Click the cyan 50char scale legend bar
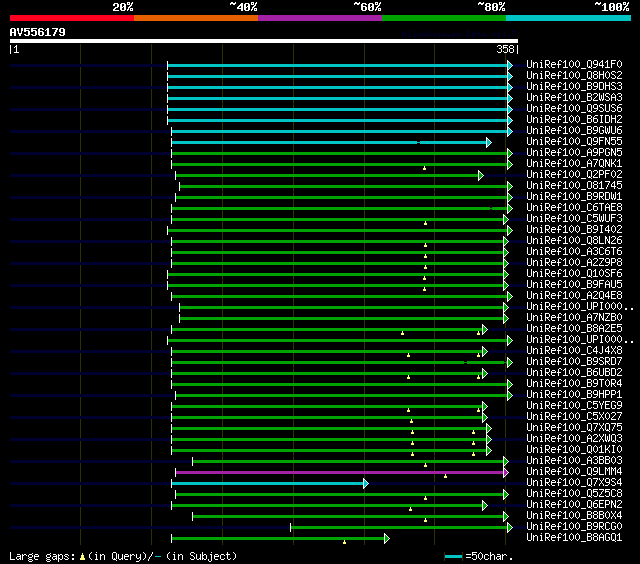This screenshot has height=564, width=640. point(454,556)
